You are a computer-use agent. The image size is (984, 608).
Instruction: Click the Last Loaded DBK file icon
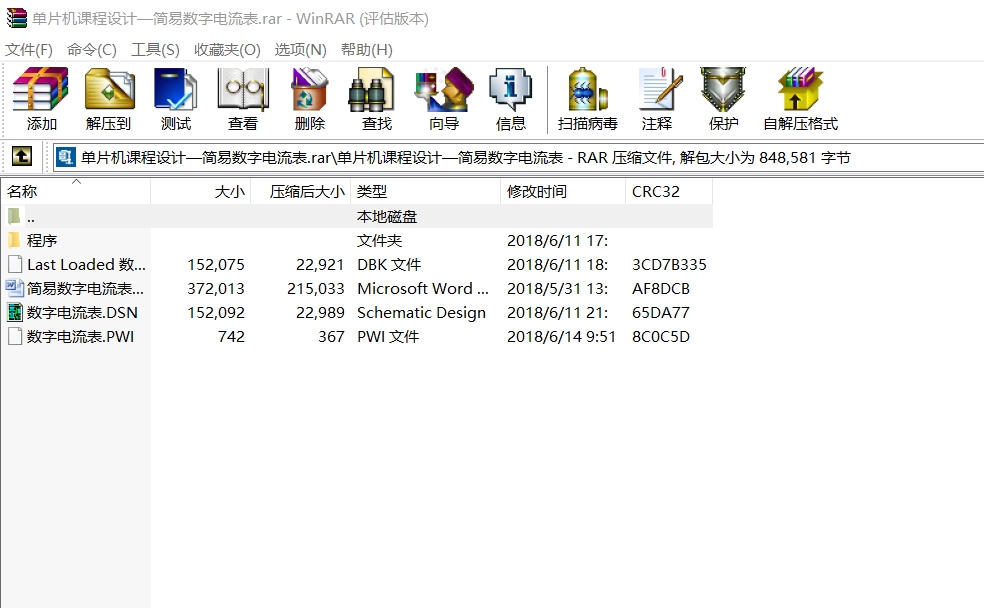(14, 264)
